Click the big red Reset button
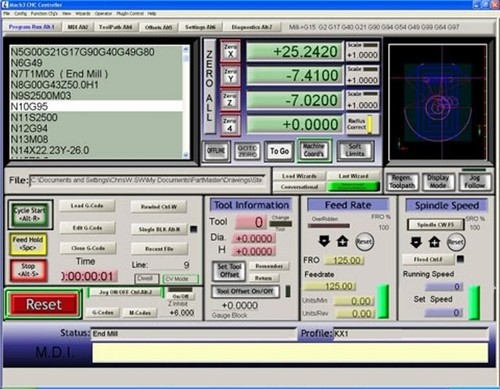500x389 pixels. coord(44,304)
